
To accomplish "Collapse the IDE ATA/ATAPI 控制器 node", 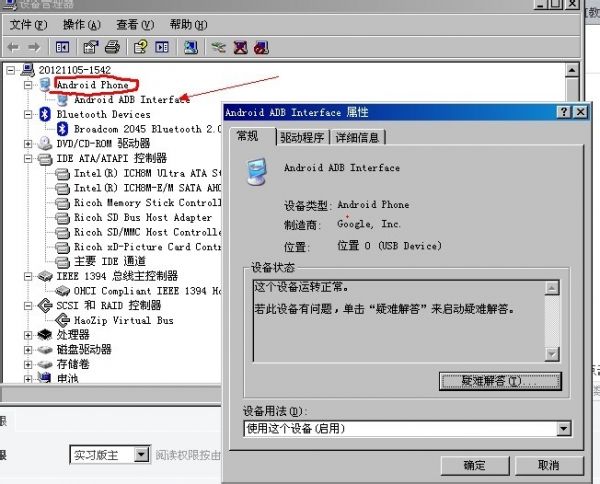I will 28,158.
